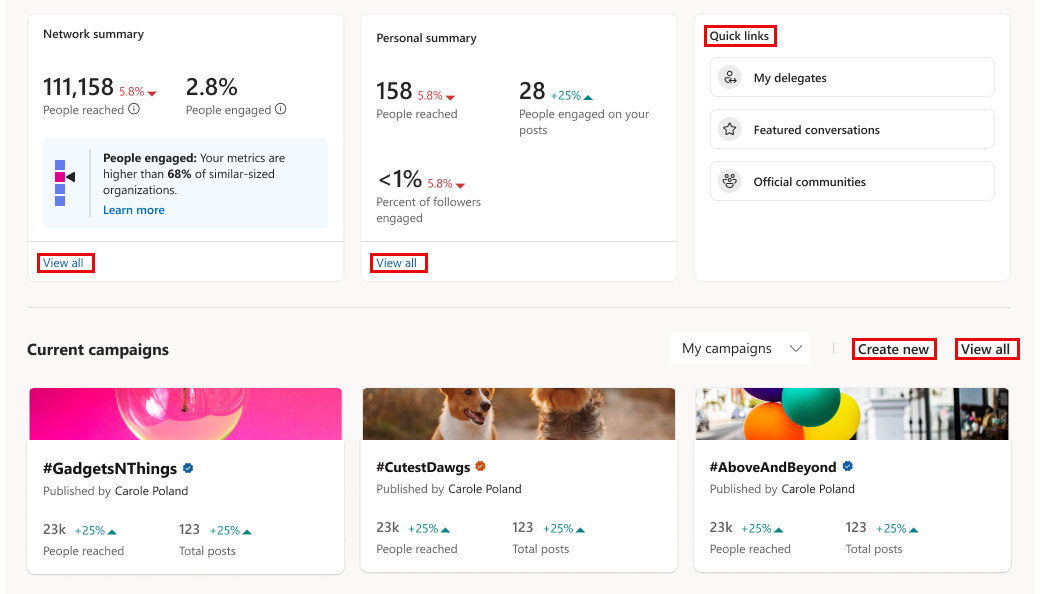The height and width of the screenshot is (594, 1040).
Task: Click the info icon beside network People reached
Action: click(134, 109)
